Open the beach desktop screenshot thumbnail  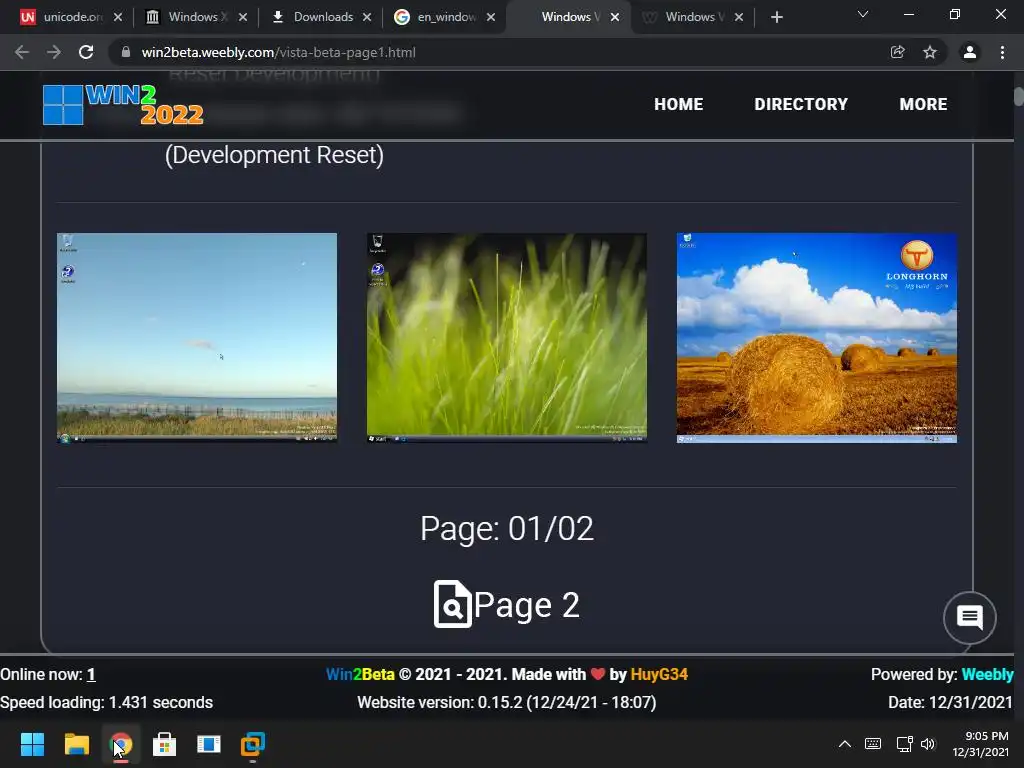pos(197,338)
